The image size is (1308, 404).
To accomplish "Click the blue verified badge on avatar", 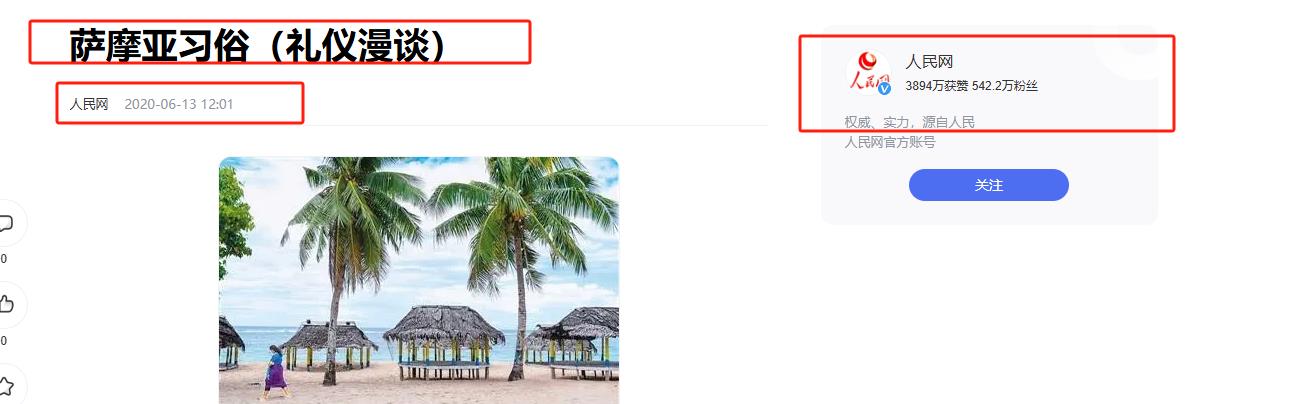I will click(x=884, y=89).
